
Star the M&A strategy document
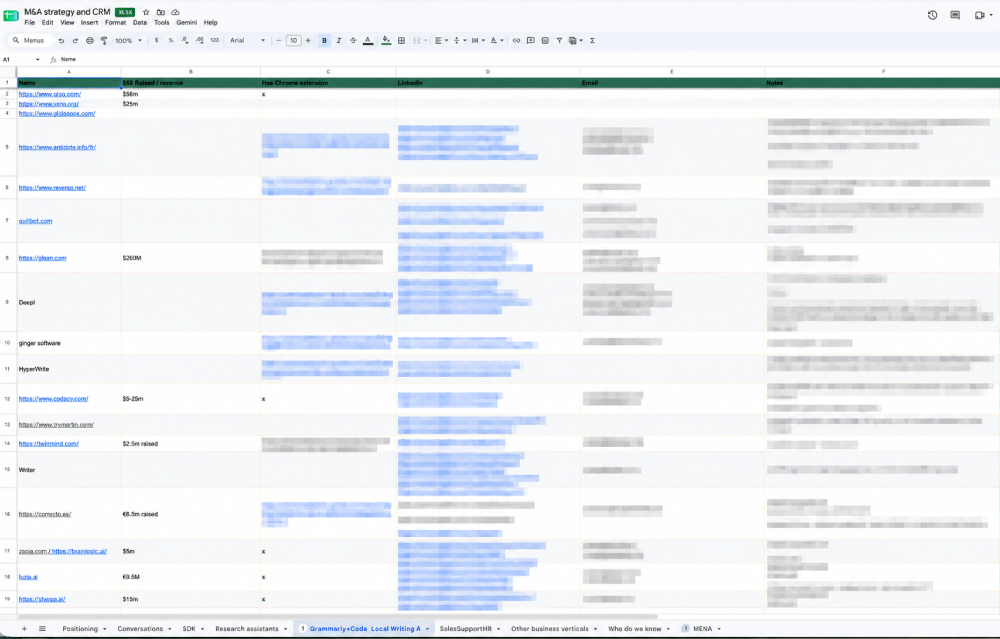[x=146, y=12]
